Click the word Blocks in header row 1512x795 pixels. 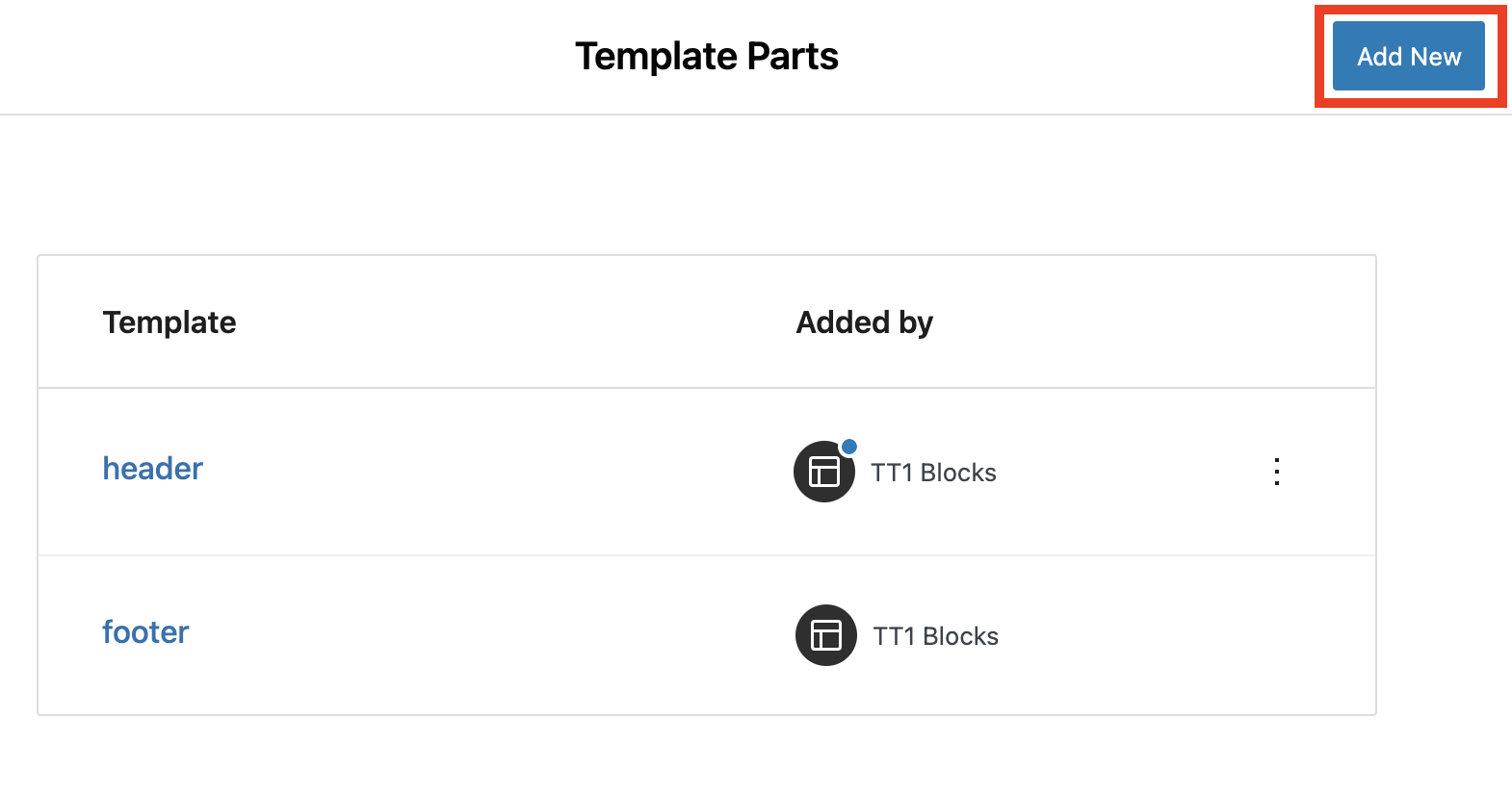[958, 473]
